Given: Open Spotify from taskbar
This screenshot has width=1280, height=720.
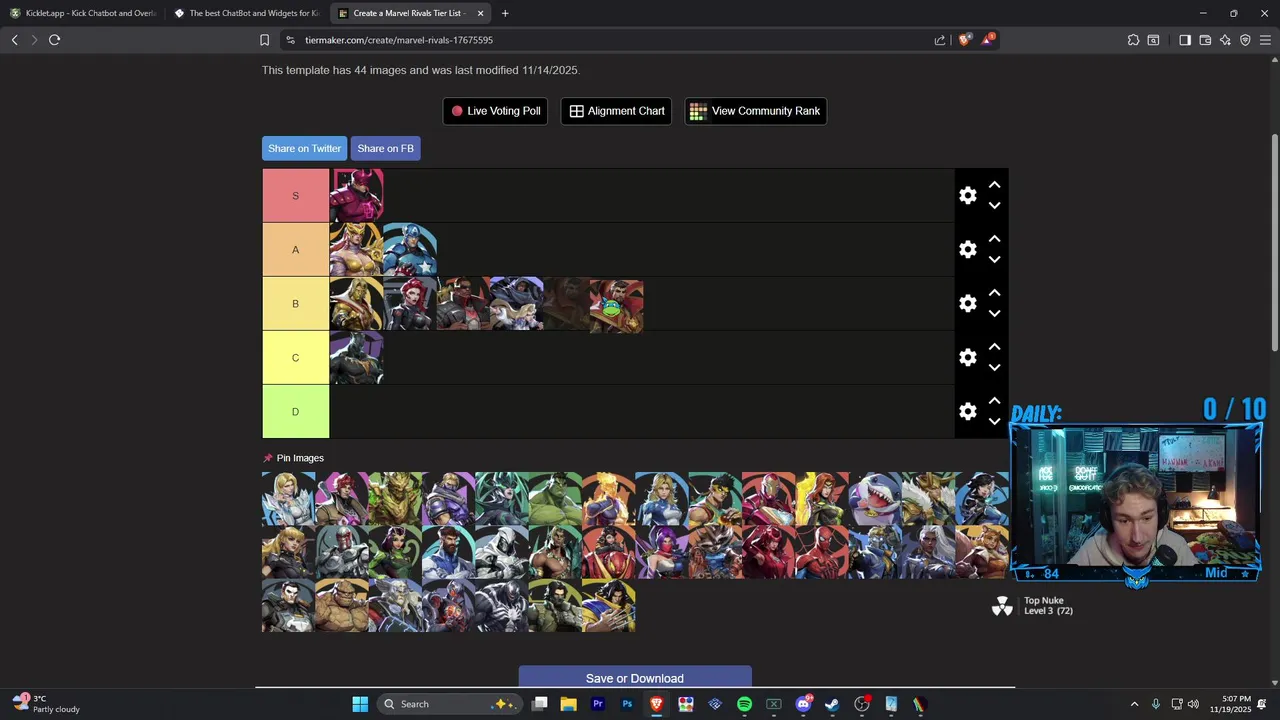Looking at the screenshot, I should tap(744, 704).
